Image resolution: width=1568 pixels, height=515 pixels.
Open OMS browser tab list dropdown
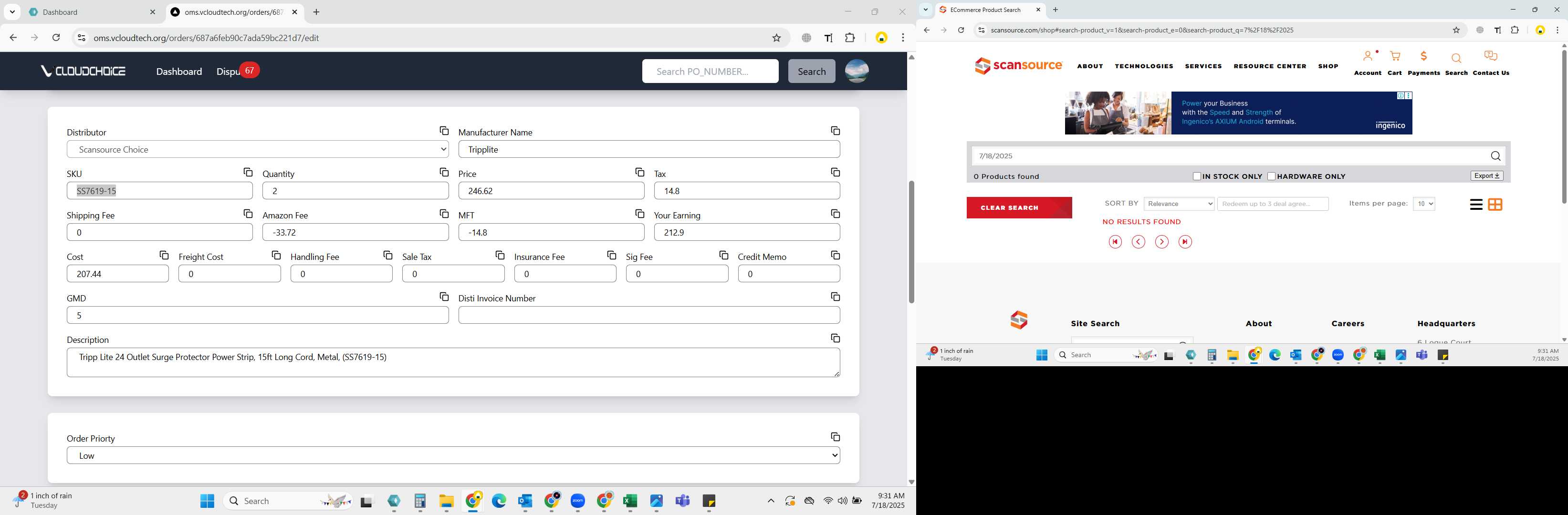tap(12, 12)
